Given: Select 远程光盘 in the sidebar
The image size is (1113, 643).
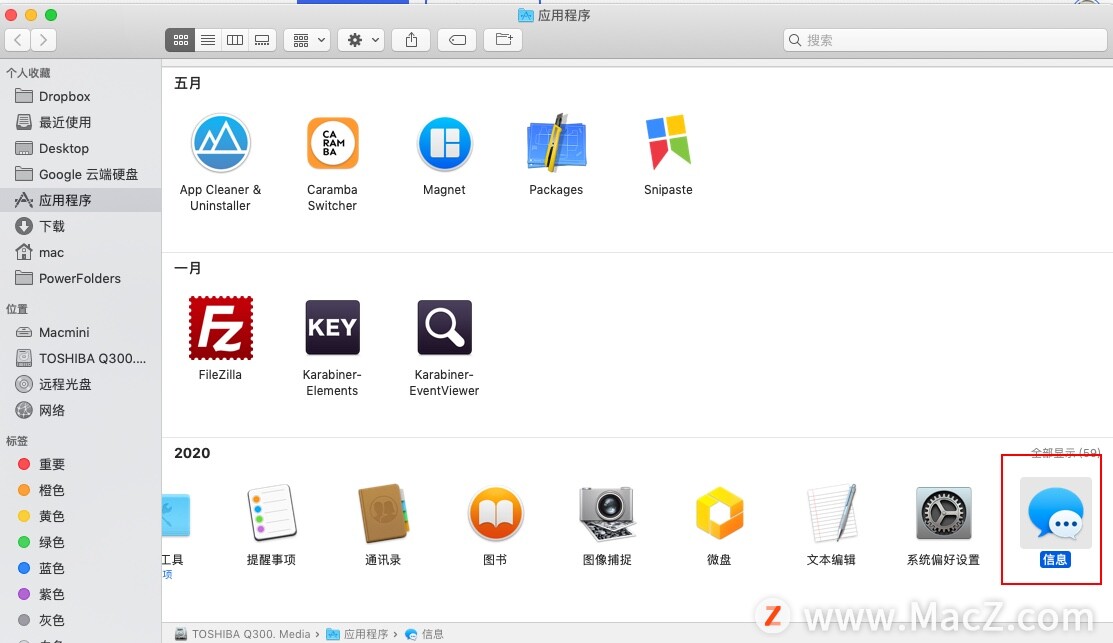Looking at the screenshot, I should (x=81, y=385).
